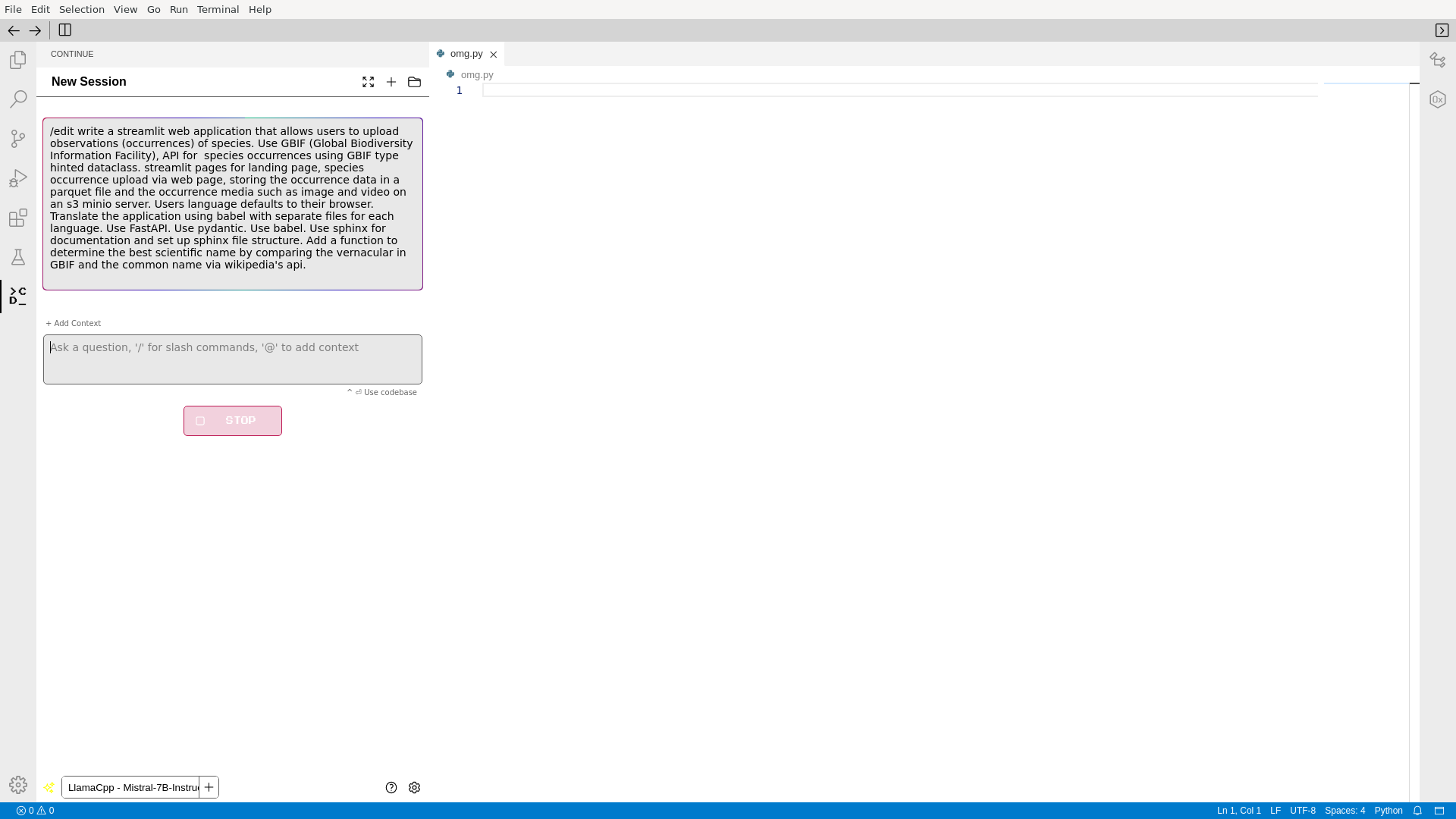
Task: Select the Continue extension sidebar icon
Action: tap(18, 297)
